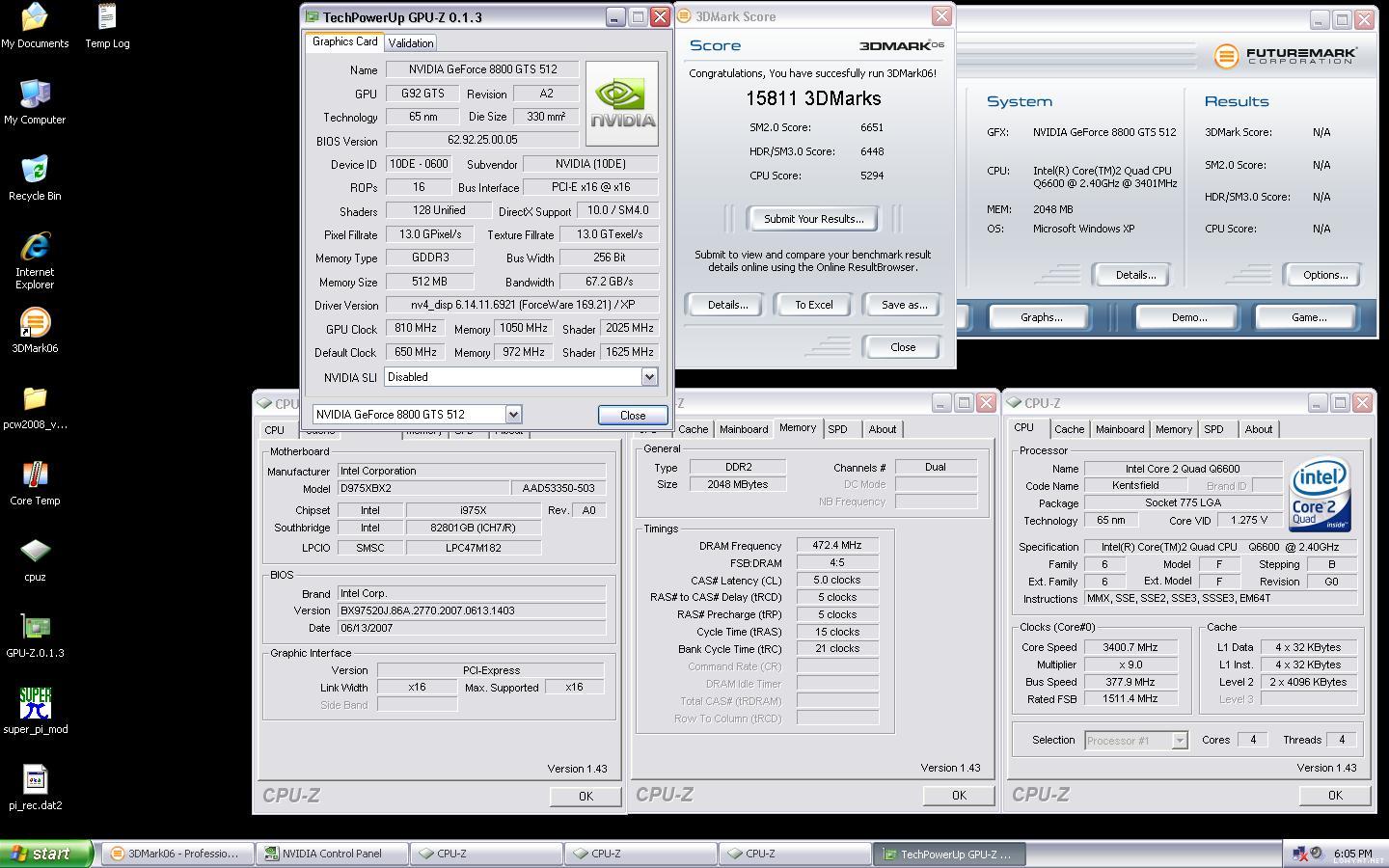Click the taskbar clock 6:05 PM

(1352, 854)
